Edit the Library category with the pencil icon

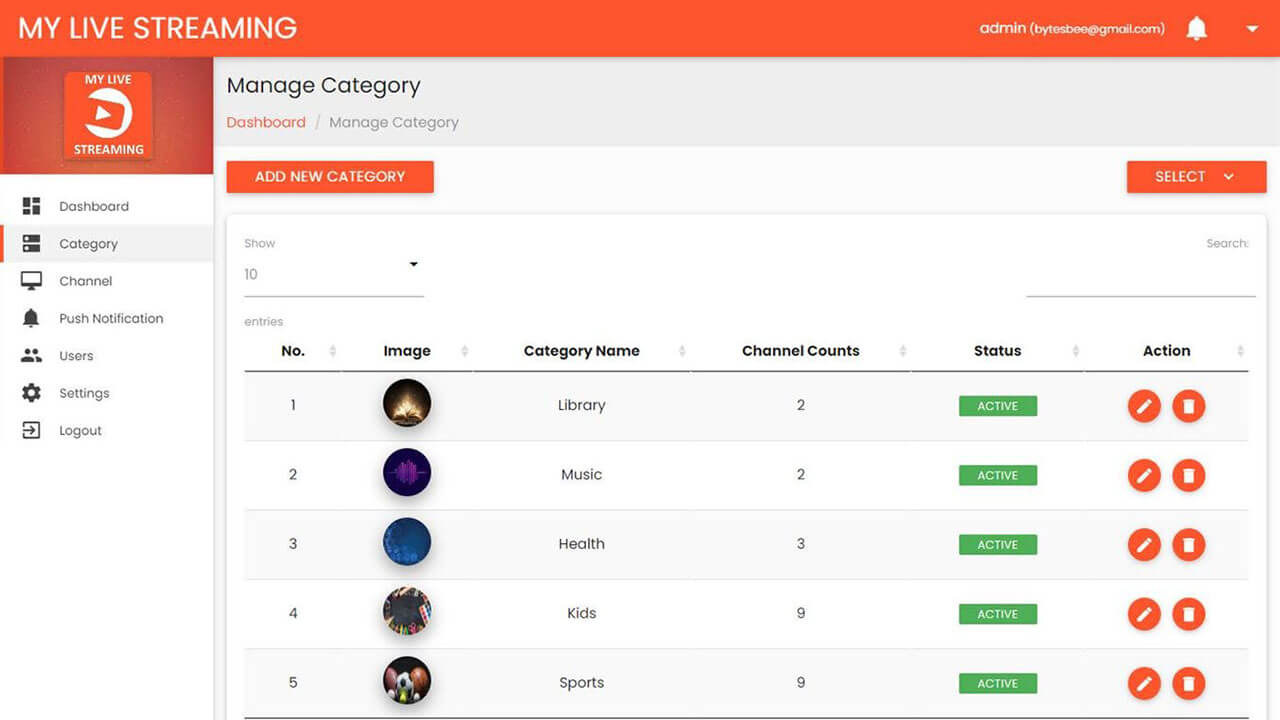(1144, 406)
